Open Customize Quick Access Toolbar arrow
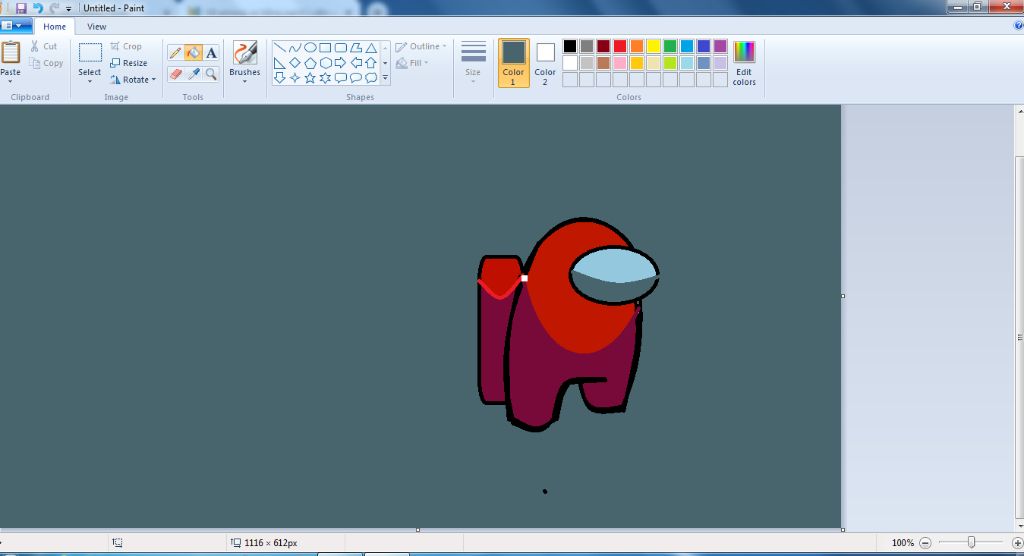Screen dimensions: 1024x556 [69, 9]
